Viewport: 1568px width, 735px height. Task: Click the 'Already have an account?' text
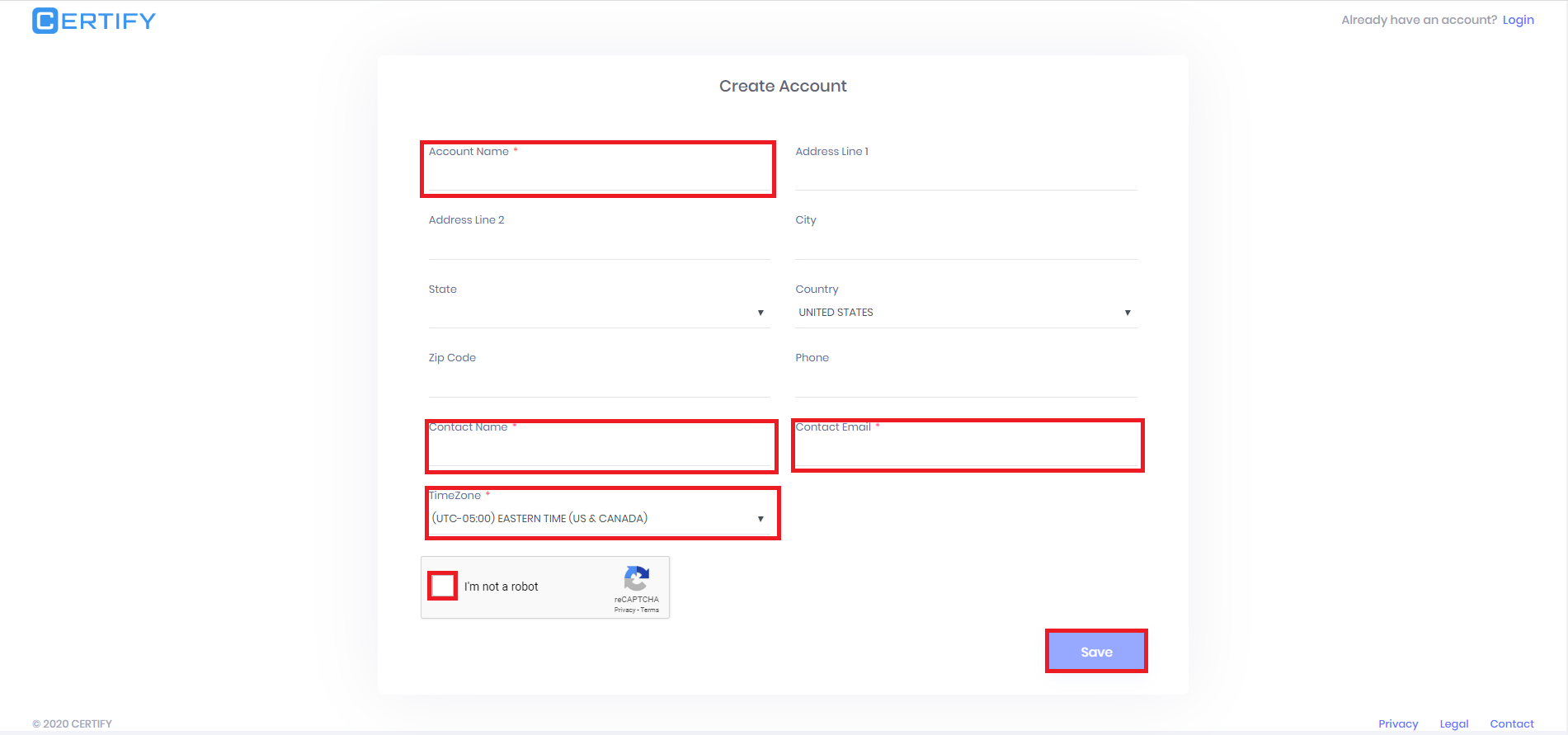pyautogui.click(x=1419, y=20)
